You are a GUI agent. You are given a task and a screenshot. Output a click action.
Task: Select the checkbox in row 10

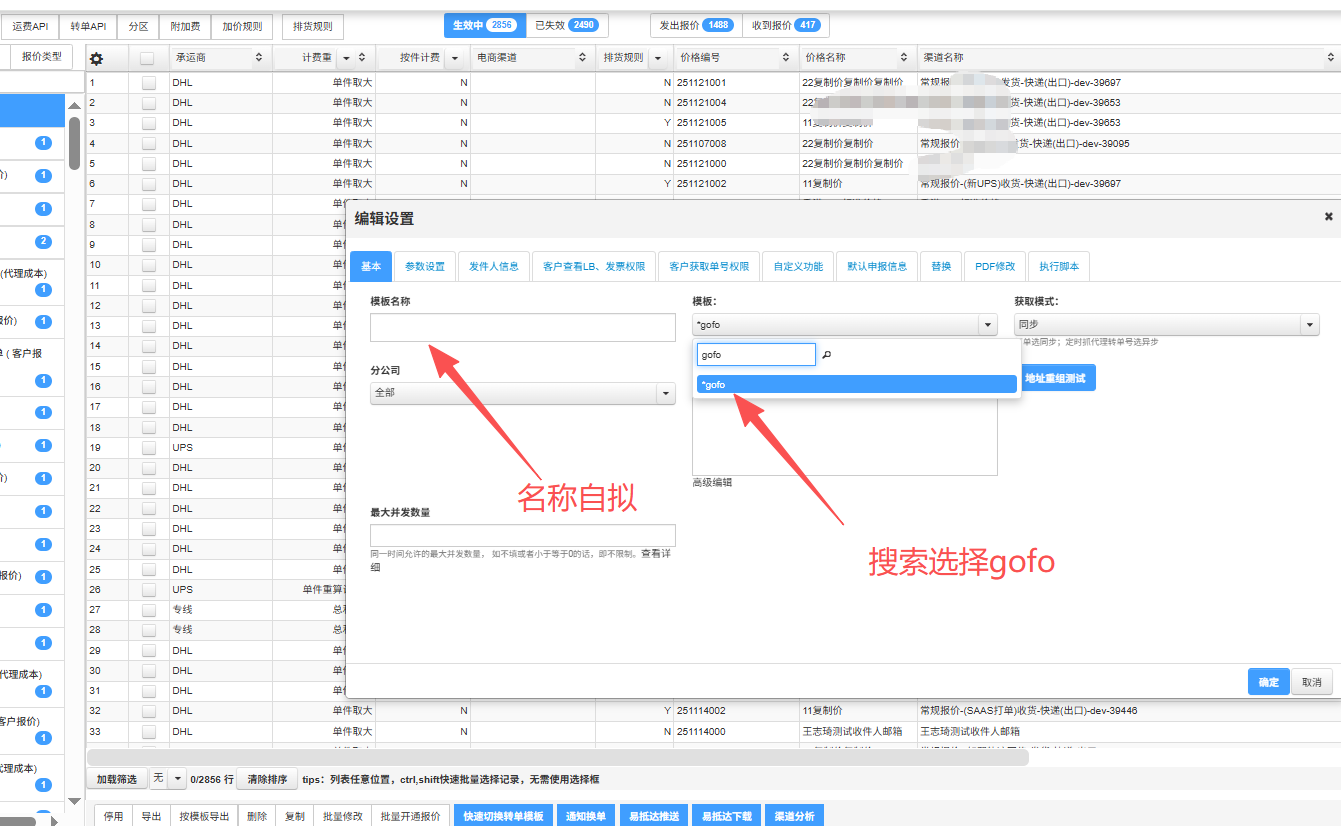pyautogui.click(x=148, y=265)
